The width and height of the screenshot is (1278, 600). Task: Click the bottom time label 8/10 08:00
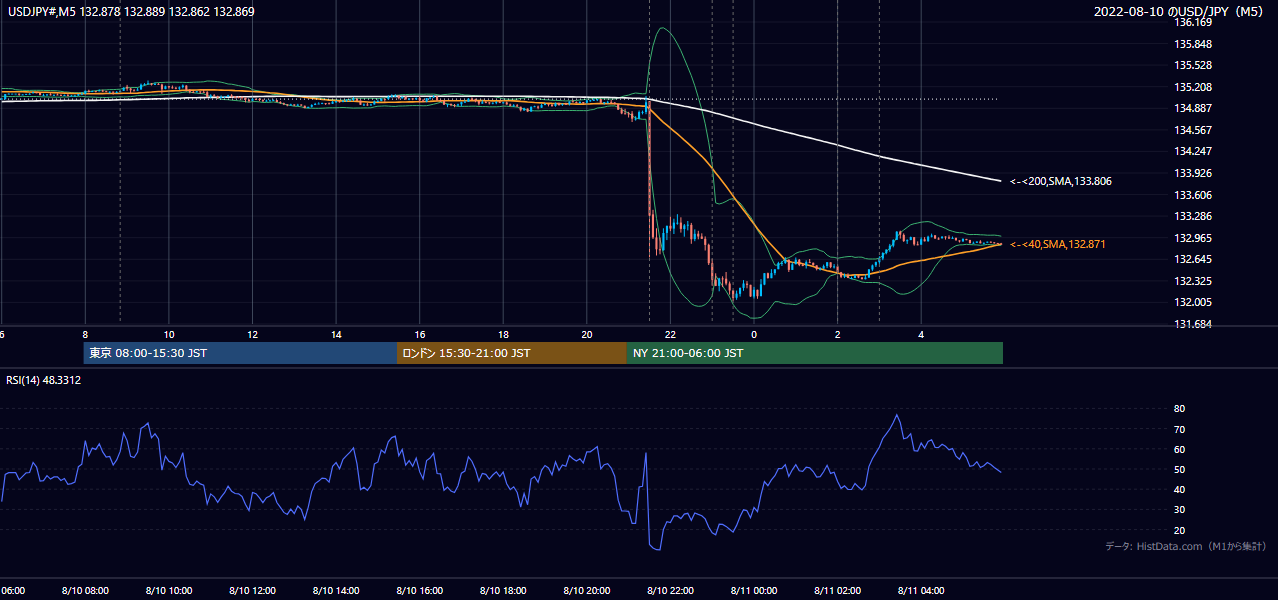85,591
